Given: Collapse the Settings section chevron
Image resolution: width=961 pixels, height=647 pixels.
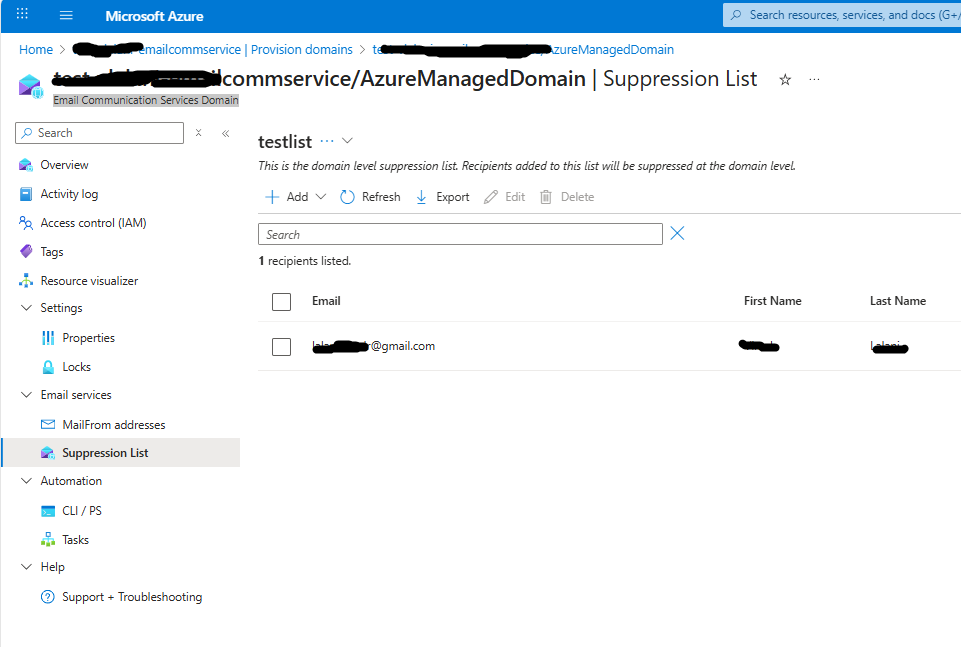Looking at the screenshot, I should point(26,308).
